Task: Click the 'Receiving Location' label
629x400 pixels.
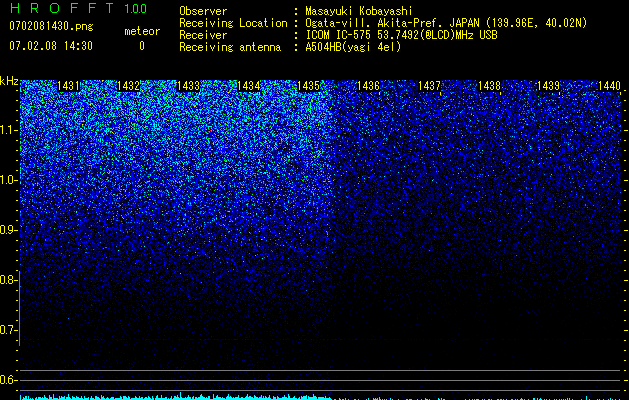Action: (x=233, y=23)
